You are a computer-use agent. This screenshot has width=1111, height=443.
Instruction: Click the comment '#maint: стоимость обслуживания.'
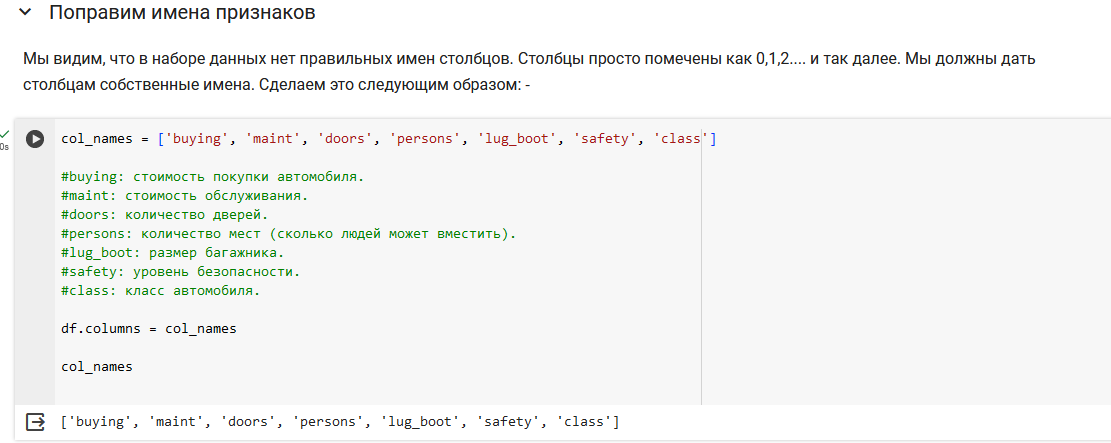185,196
